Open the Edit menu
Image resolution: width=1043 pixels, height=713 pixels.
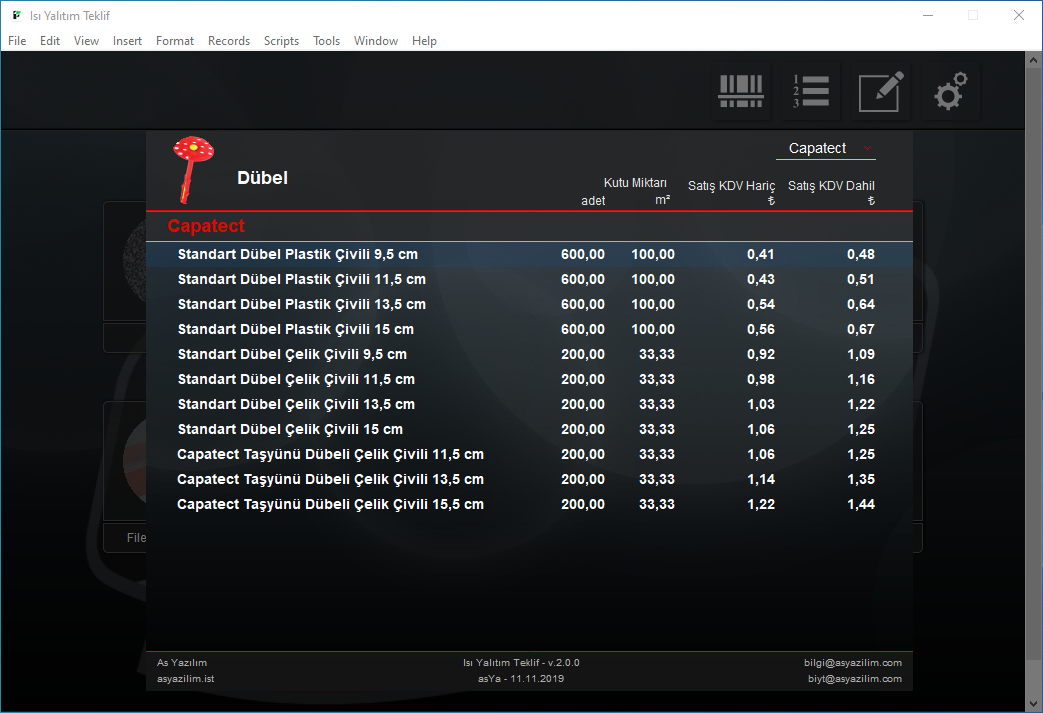(x=50, y=41)
